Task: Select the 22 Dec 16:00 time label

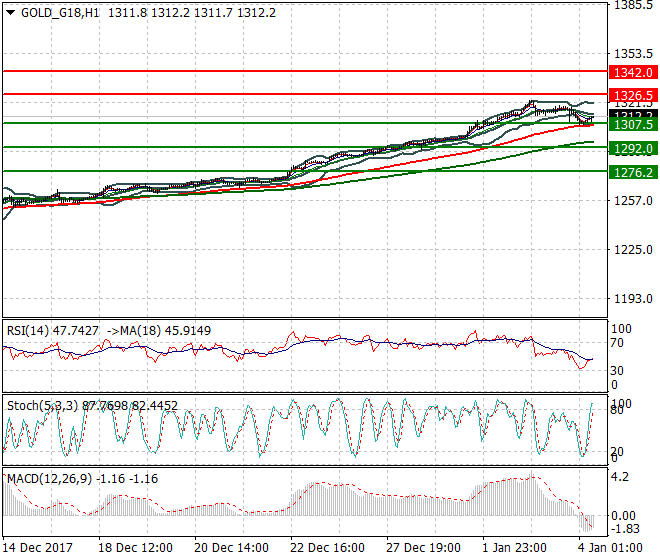Action: point(327,548)
